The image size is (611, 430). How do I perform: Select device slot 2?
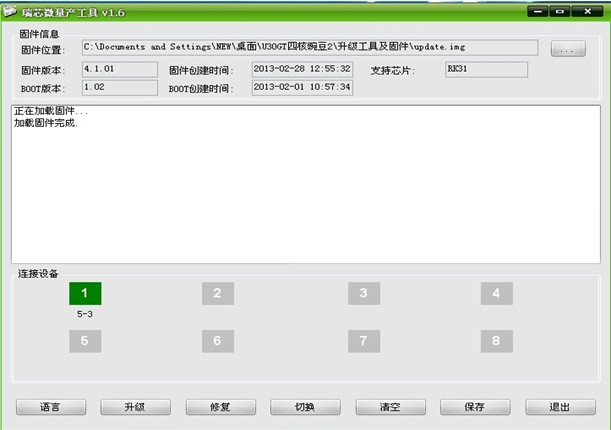218,293
